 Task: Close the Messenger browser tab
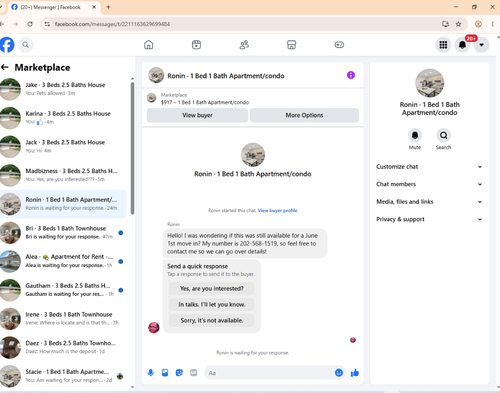94,7
